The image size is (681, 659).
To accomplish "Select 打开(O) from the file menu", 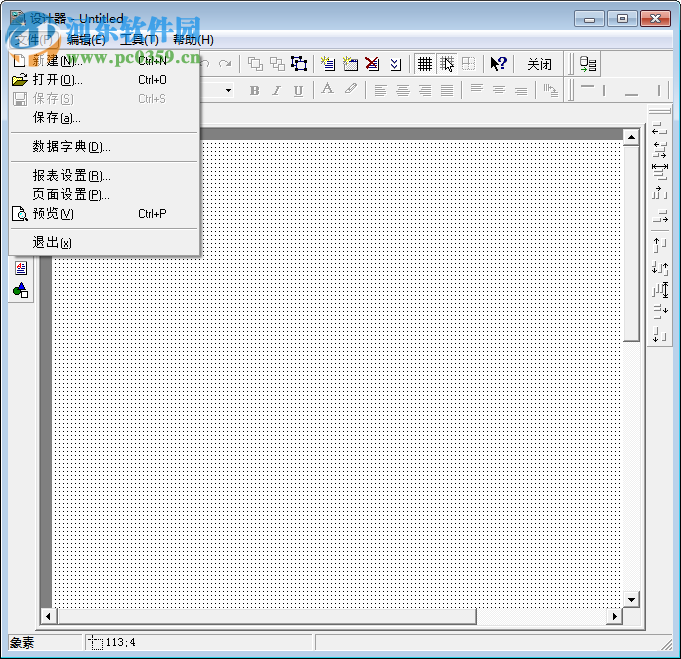I will tap(104, 79).
